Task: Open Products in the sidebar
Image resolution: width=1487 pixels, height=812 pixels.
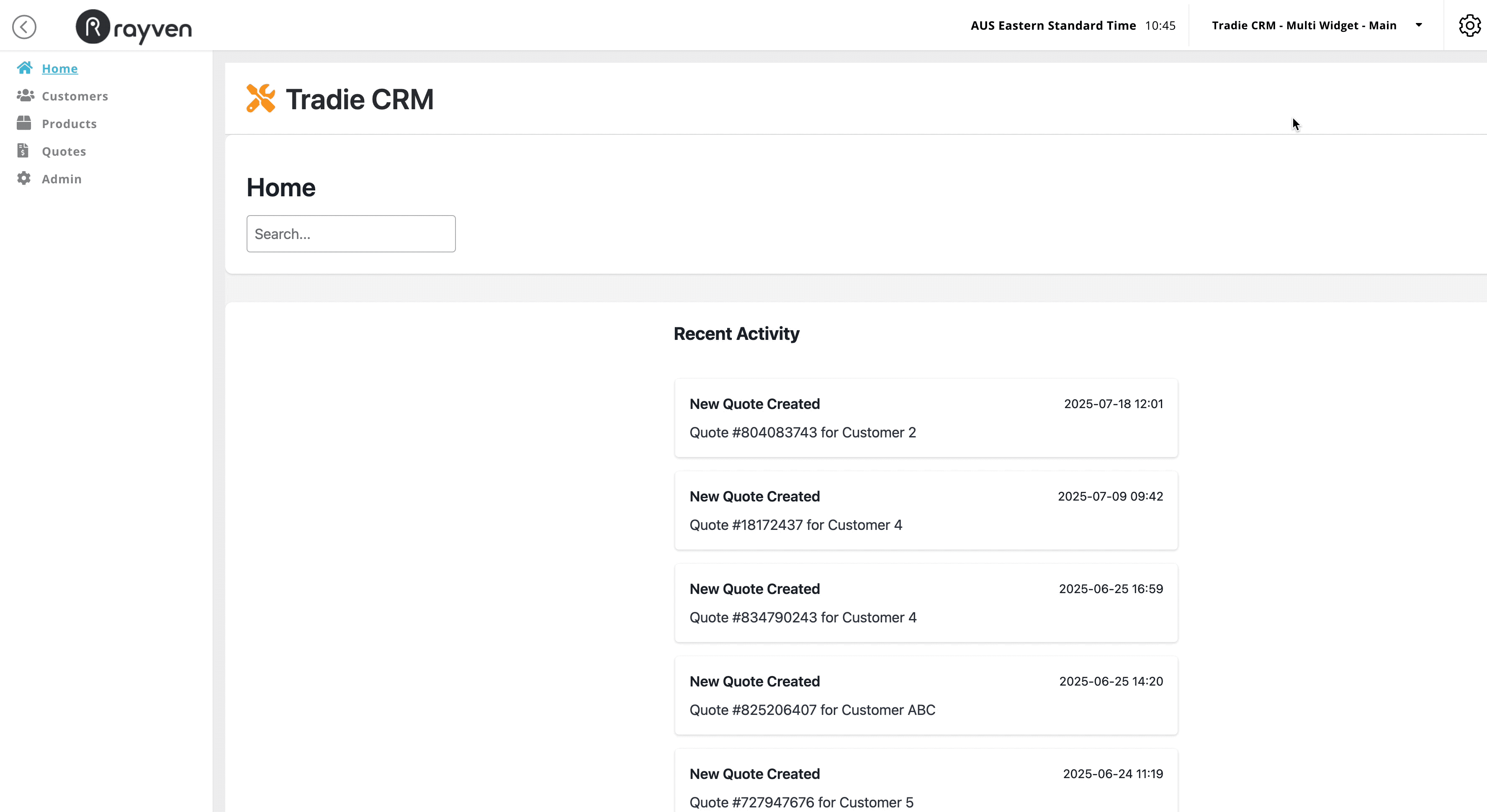Action: (x=69, y=123)
